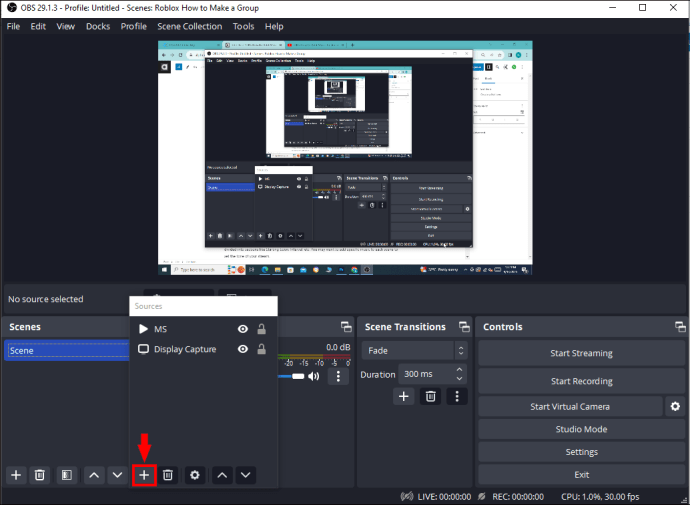Click Display Capture monitor icon
690x505 pixels.
[143, 349]
